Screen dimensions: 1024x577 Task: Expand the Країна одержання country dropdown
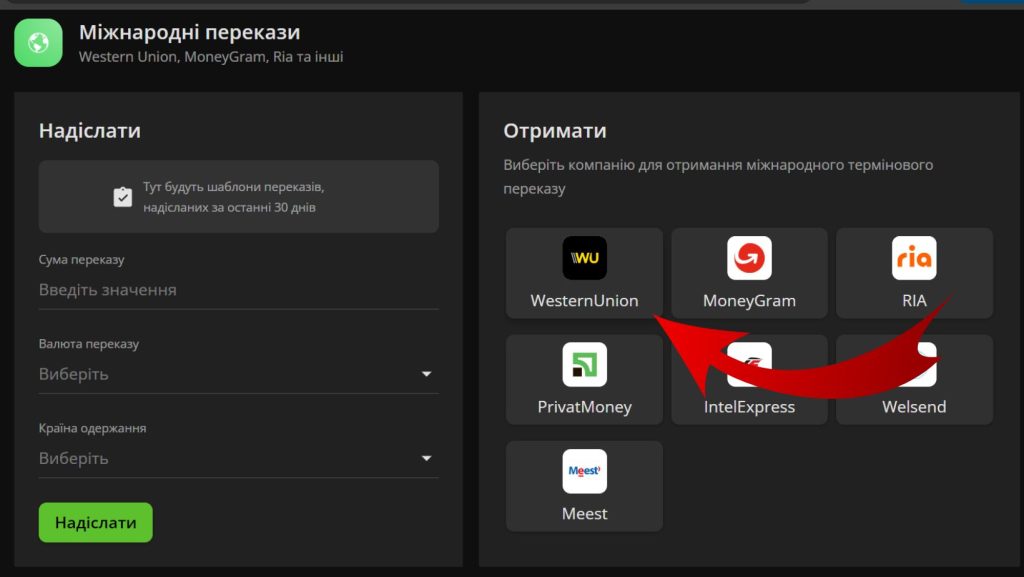(238, 457)
